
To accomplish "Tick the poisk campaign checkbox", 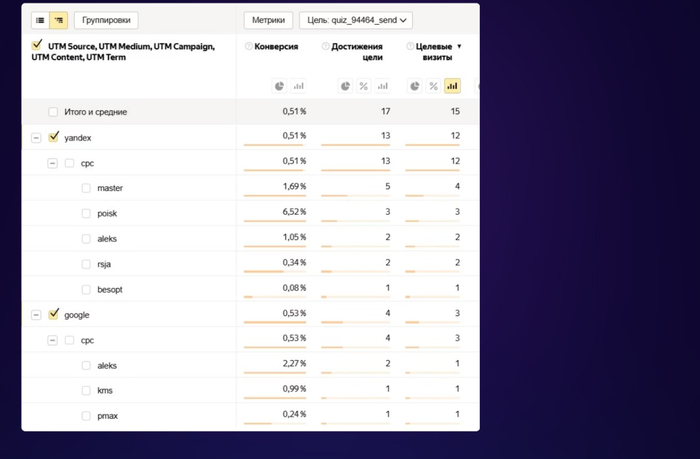I will click(86, 213).
